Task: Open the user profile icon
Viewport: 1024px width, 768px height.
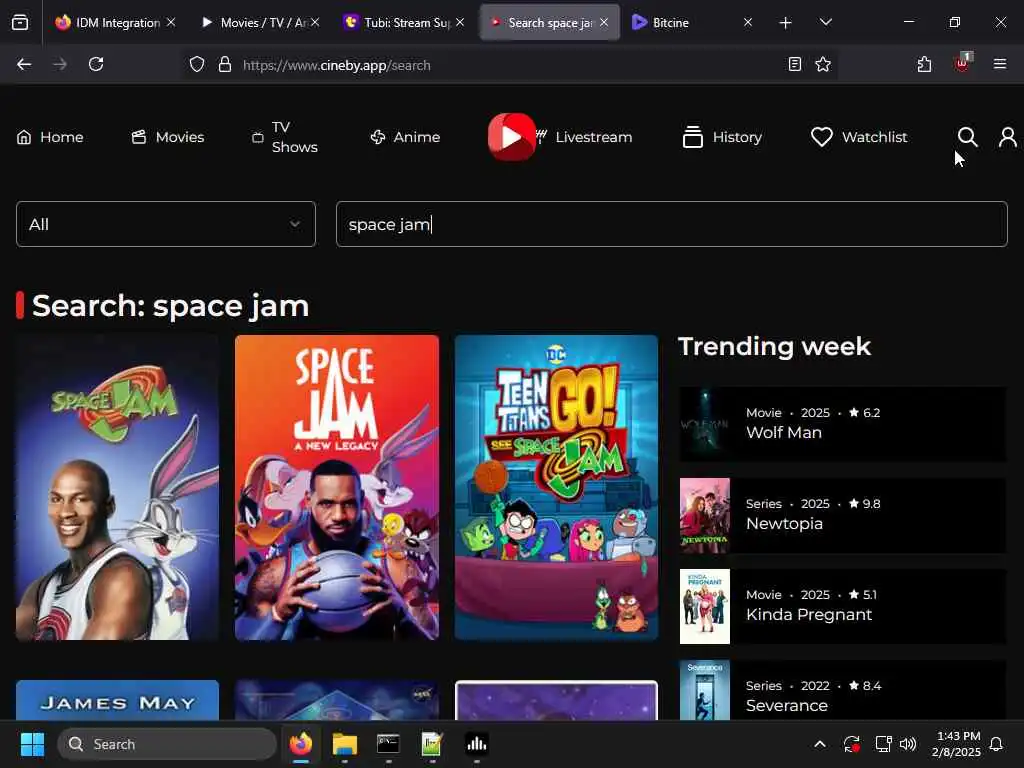Action: [x=1008, y=137]
